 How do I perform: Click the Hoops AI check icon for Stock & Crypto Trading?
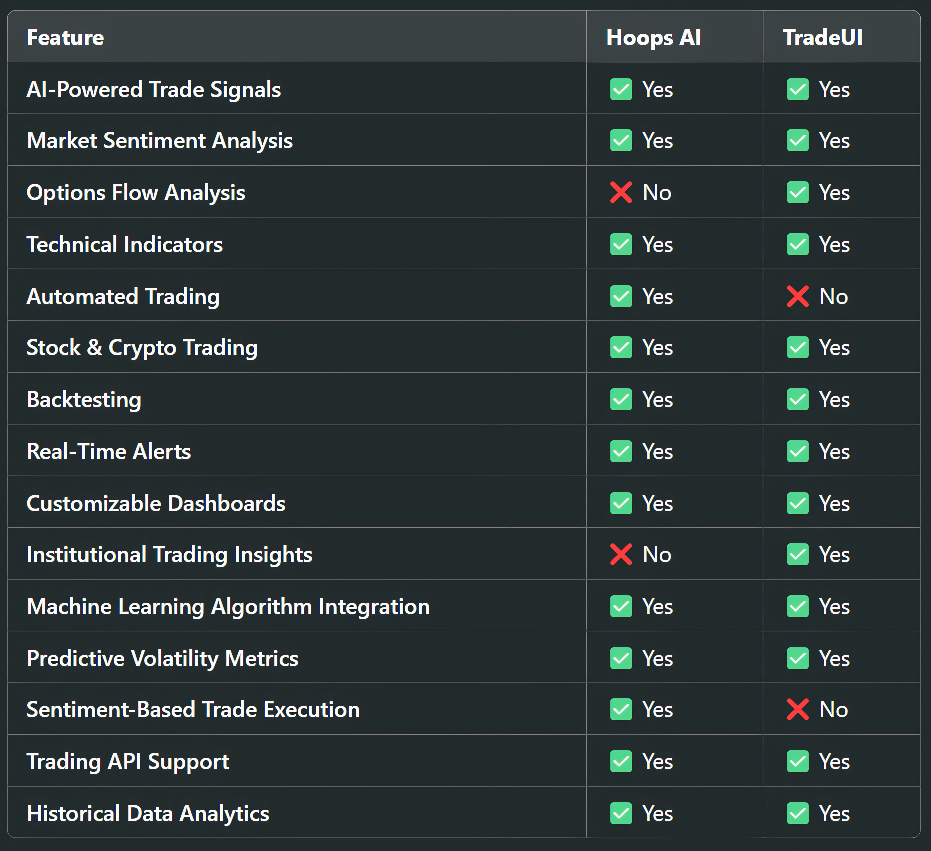pyautogui.click(x=621, y=347)
